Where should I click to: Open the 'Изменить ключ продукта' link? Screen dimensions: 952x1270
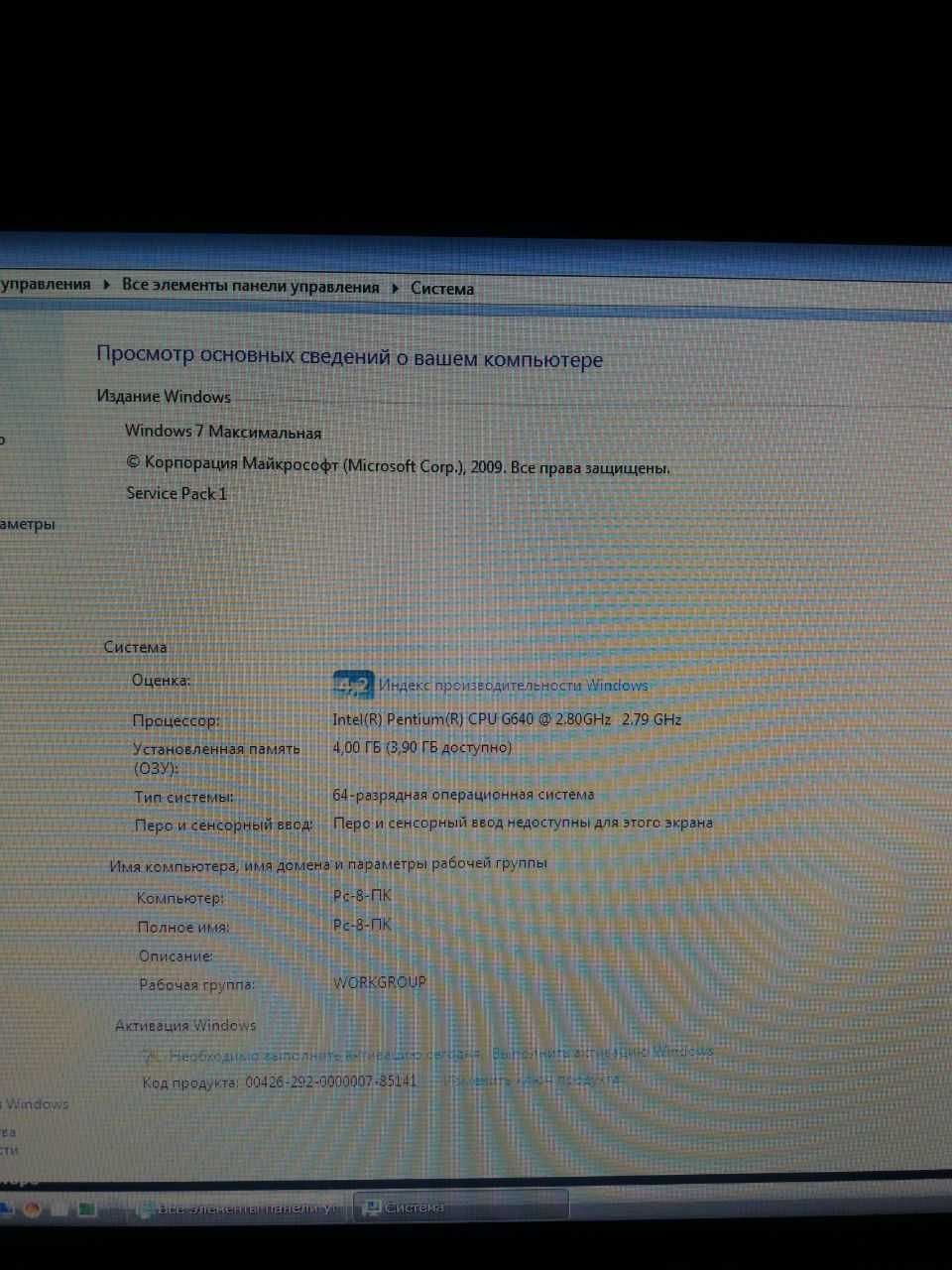point(534,1079)
